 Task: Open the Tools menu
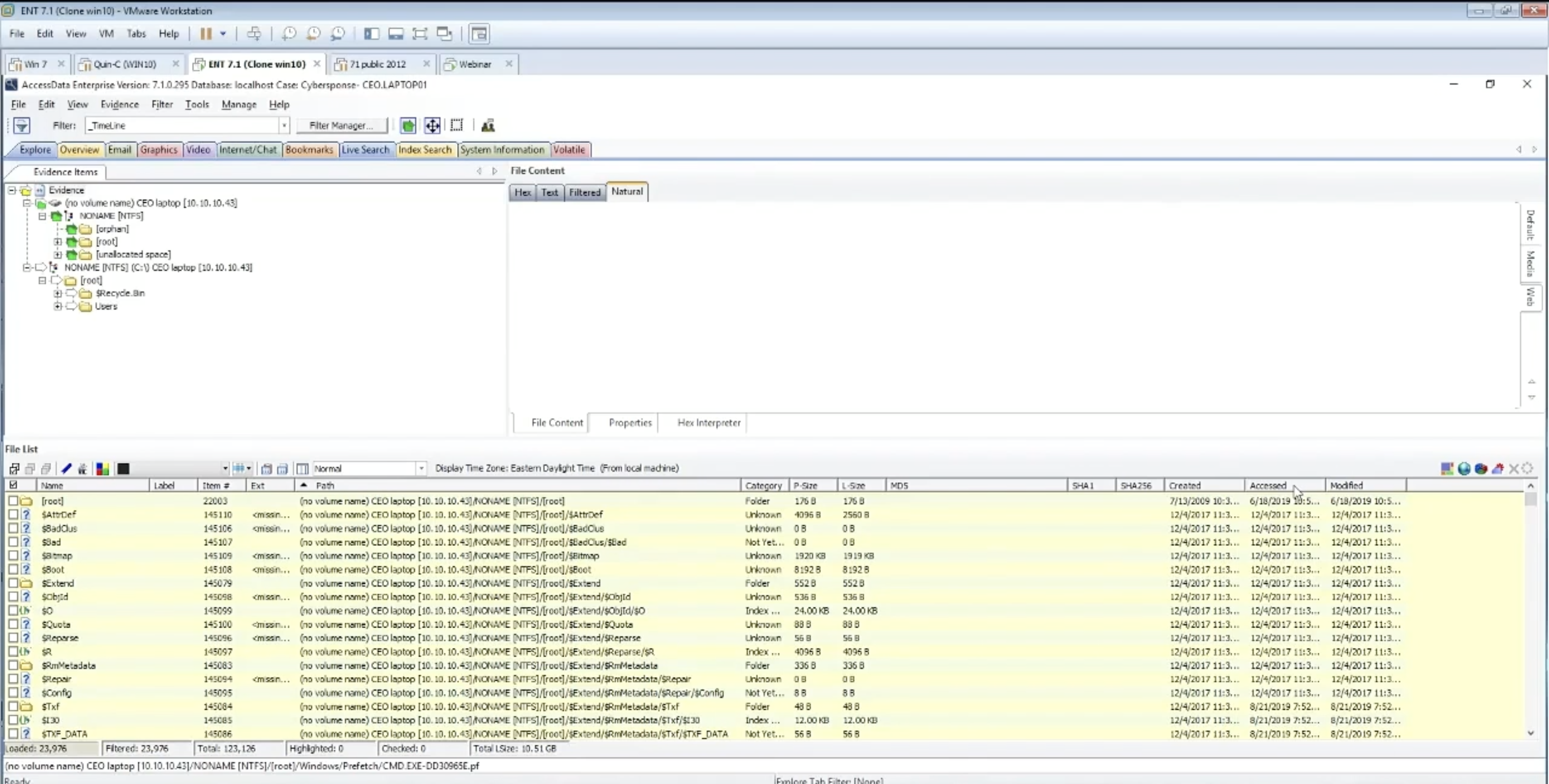pos(197,104)
